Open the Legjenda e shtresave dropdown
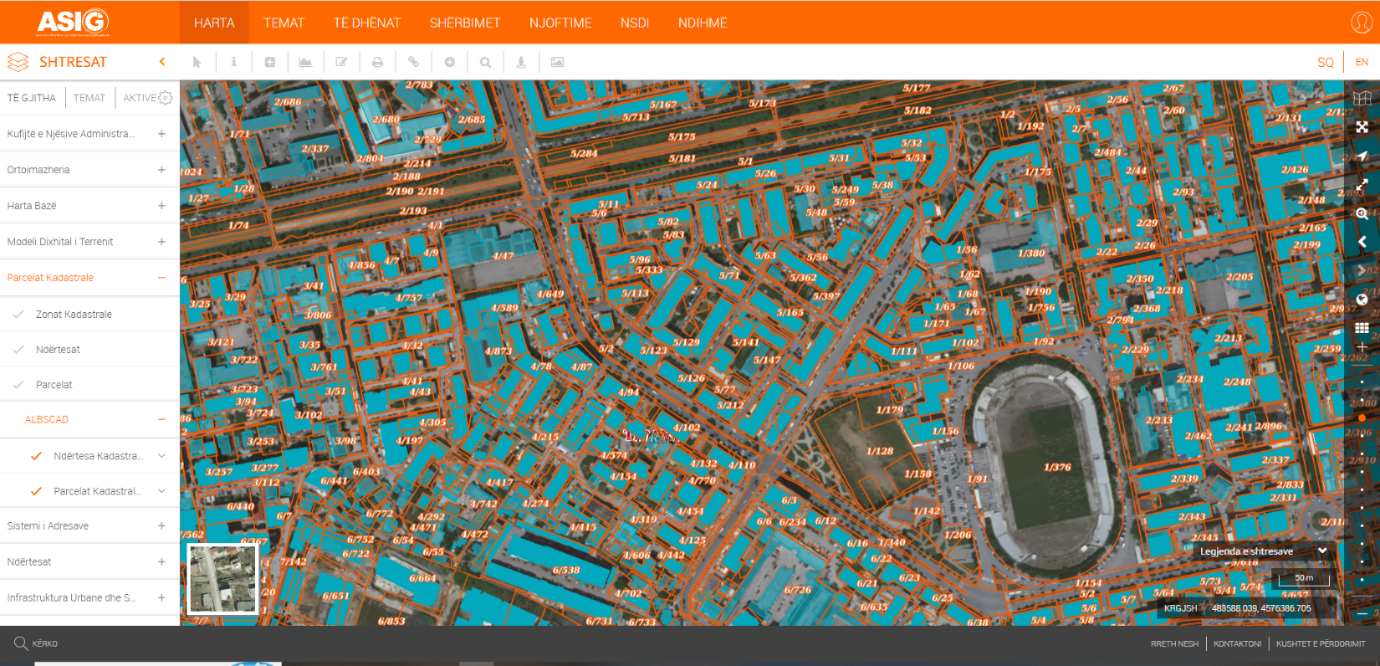 coord(1264,551)
